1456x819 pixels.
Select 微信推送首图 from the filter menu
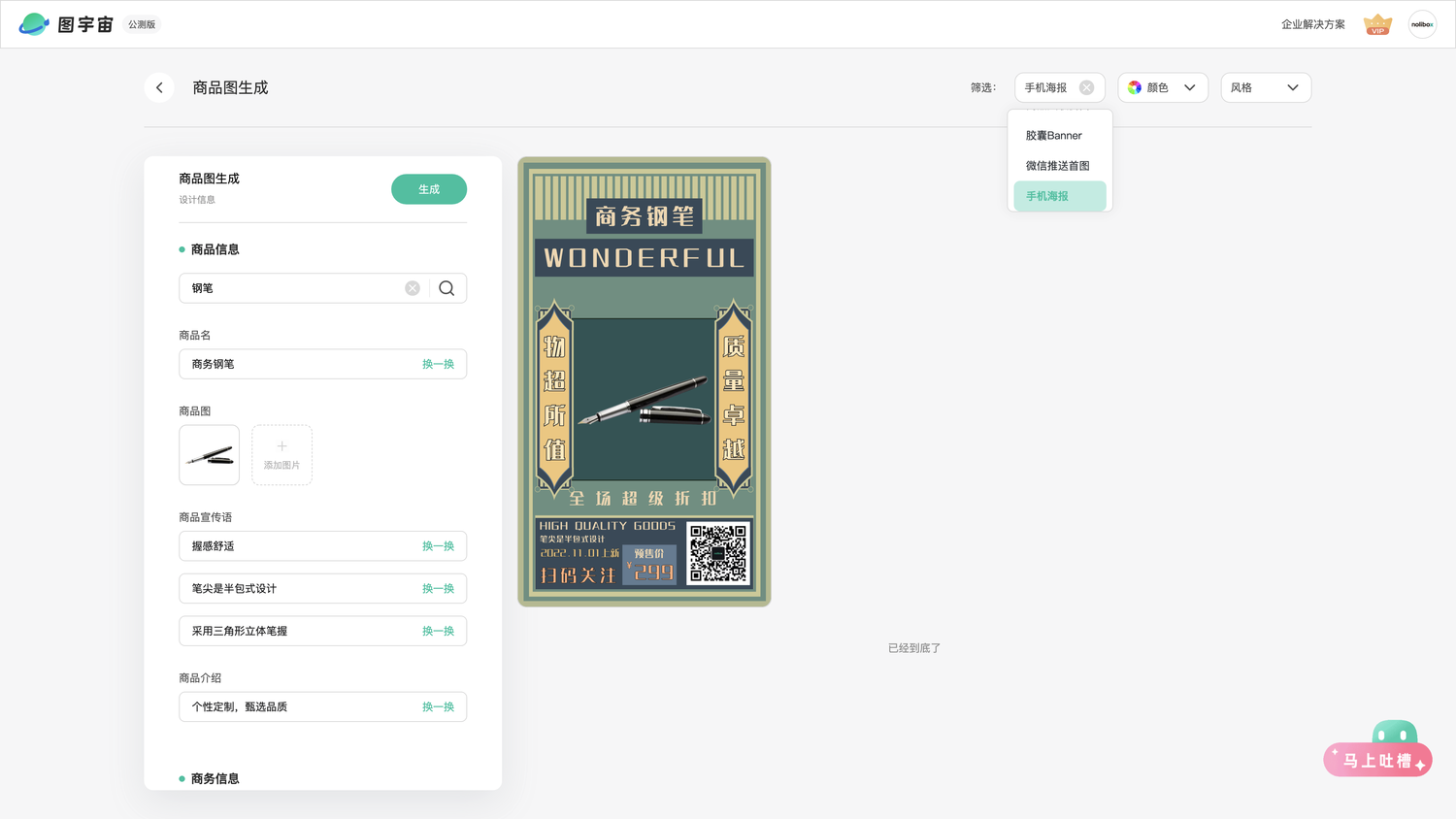tap(1060, 166)
